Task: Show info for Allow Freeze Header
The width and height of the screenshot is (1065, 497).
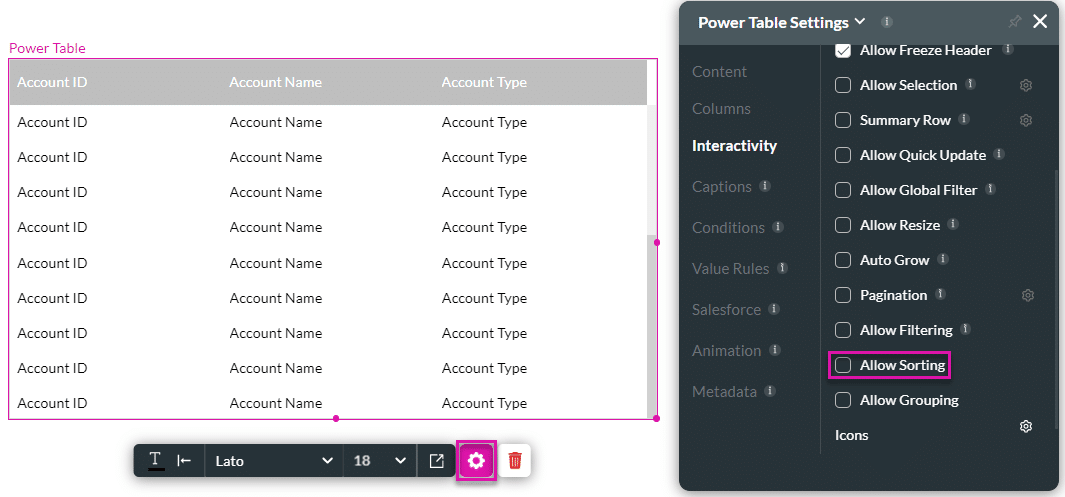Action: 1008,50
